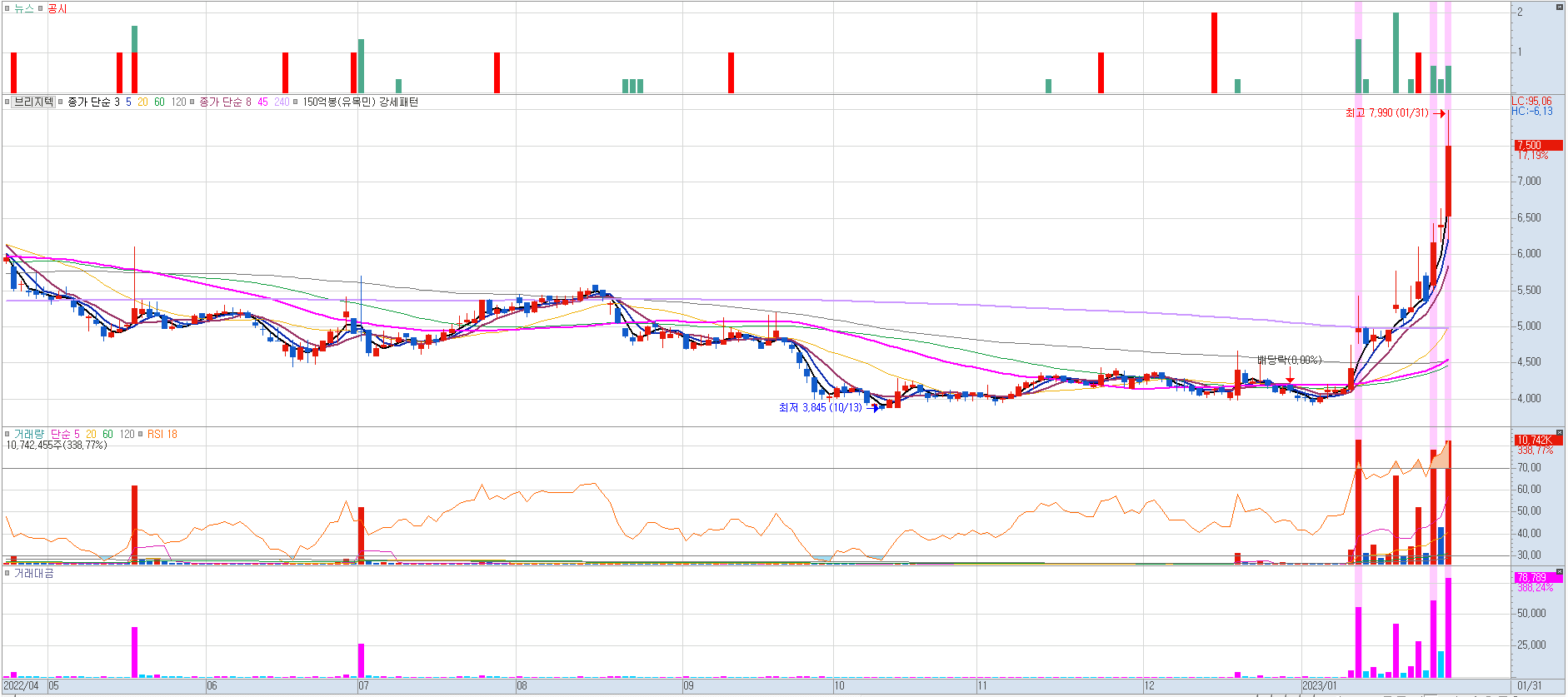The width and height of the screenshot is (1568, 697).
Task: Click the red 10,742K volume tag
Action: (1538, 440)
